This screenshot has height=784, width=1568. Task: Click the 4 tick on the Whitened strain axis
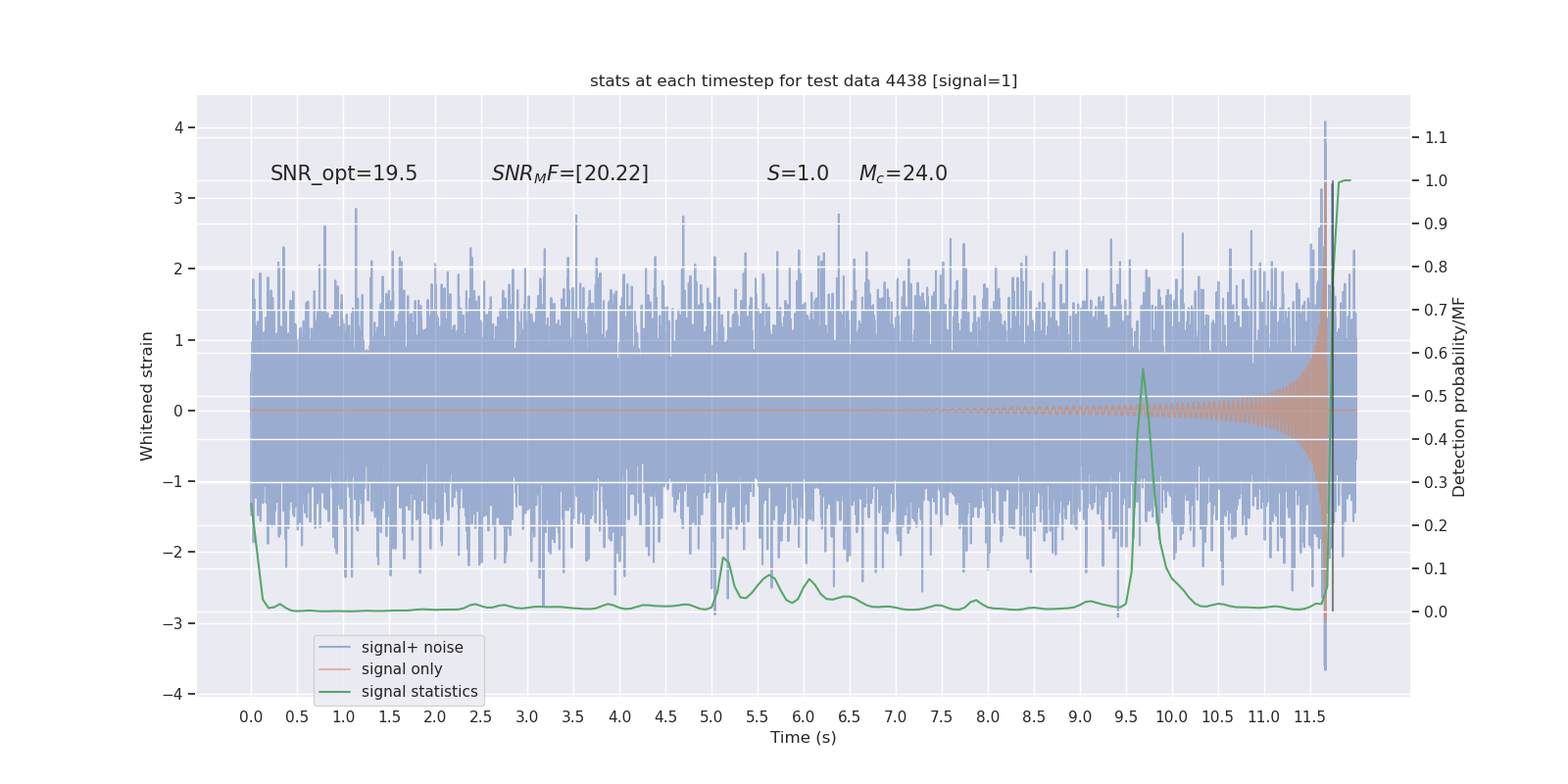point(178,127)
